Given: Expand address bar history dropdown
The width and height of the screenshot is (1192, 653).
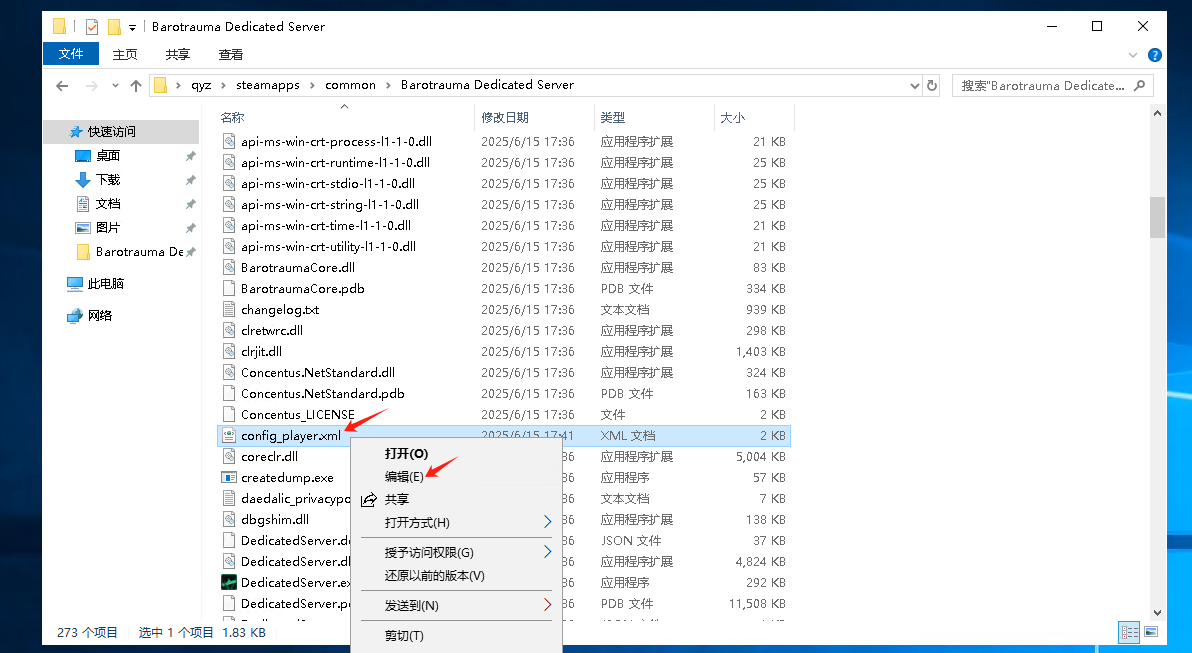Looking at the screenshot, I should 915,86.
